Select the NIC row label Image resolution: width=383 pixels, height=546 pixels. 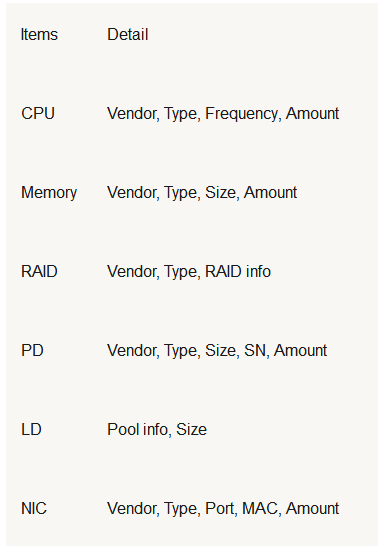point(34,509)
